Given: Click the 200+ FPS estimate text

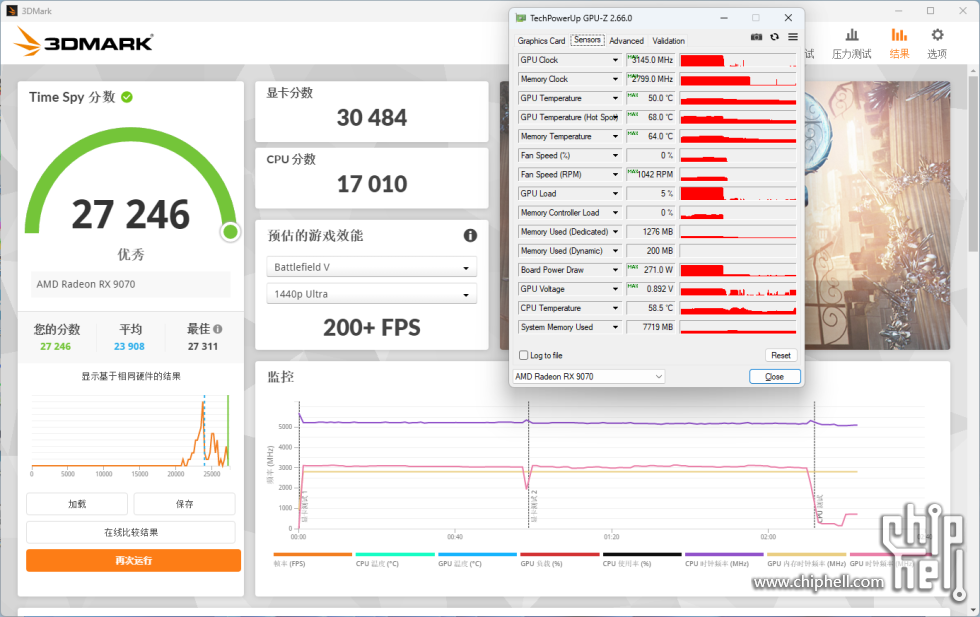Looking at the screenshot, I should (372, 328).
